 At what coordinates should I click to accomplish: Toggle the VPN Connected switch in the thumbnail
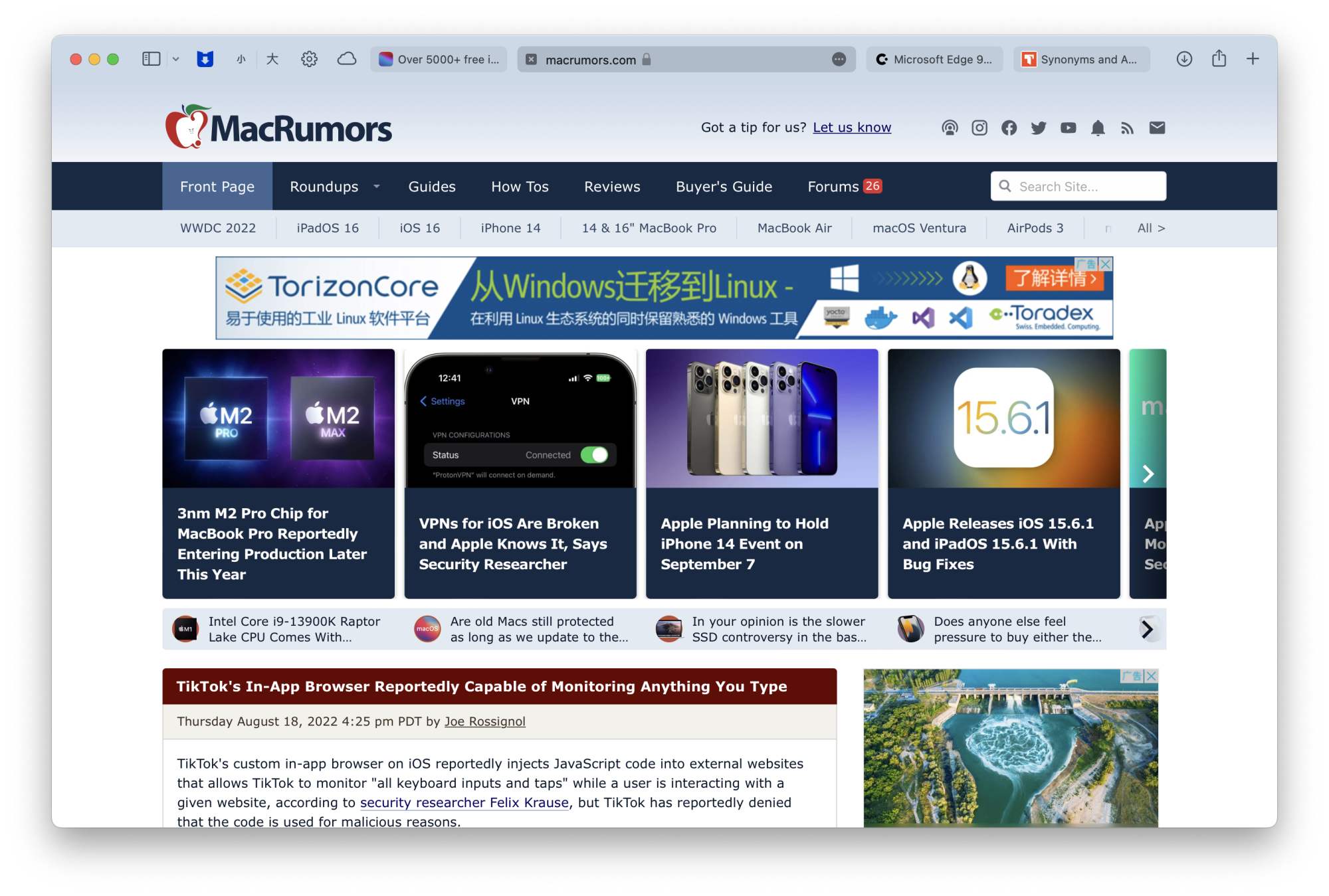tap(594, 455)
